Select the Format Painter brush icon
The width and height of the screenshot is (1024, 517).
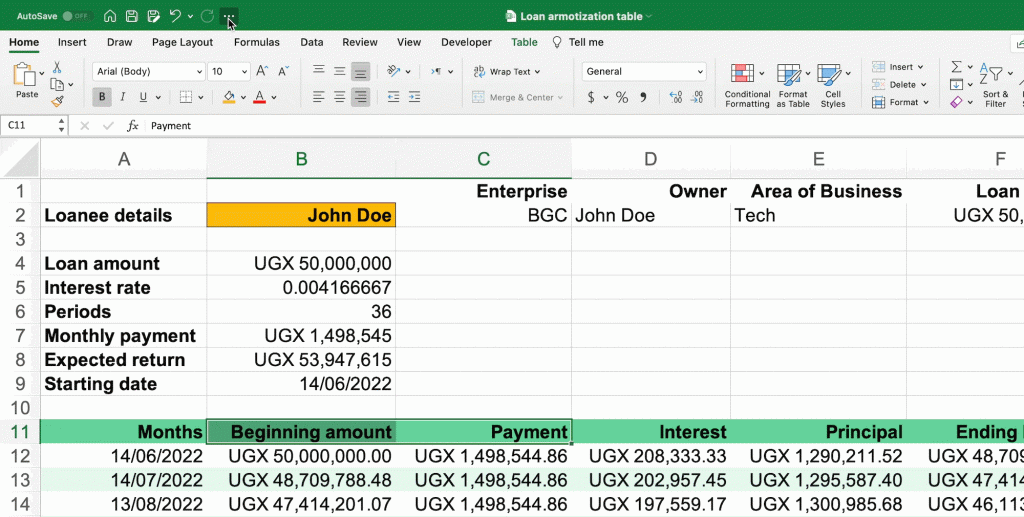58,101
